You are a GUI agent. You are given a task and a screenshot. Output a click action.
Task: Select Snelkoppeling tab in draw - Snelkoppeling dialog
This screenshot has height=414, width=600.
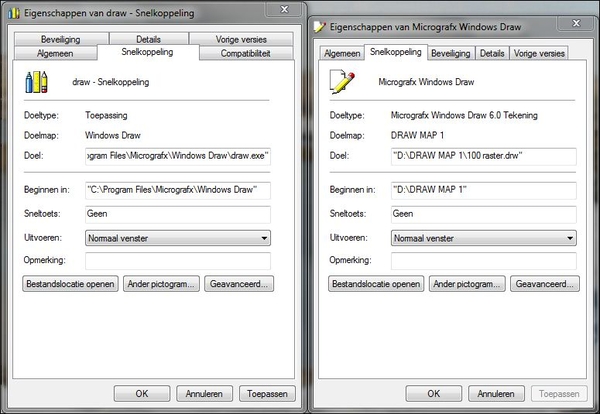pyautogui.click(x=148, y=52)
